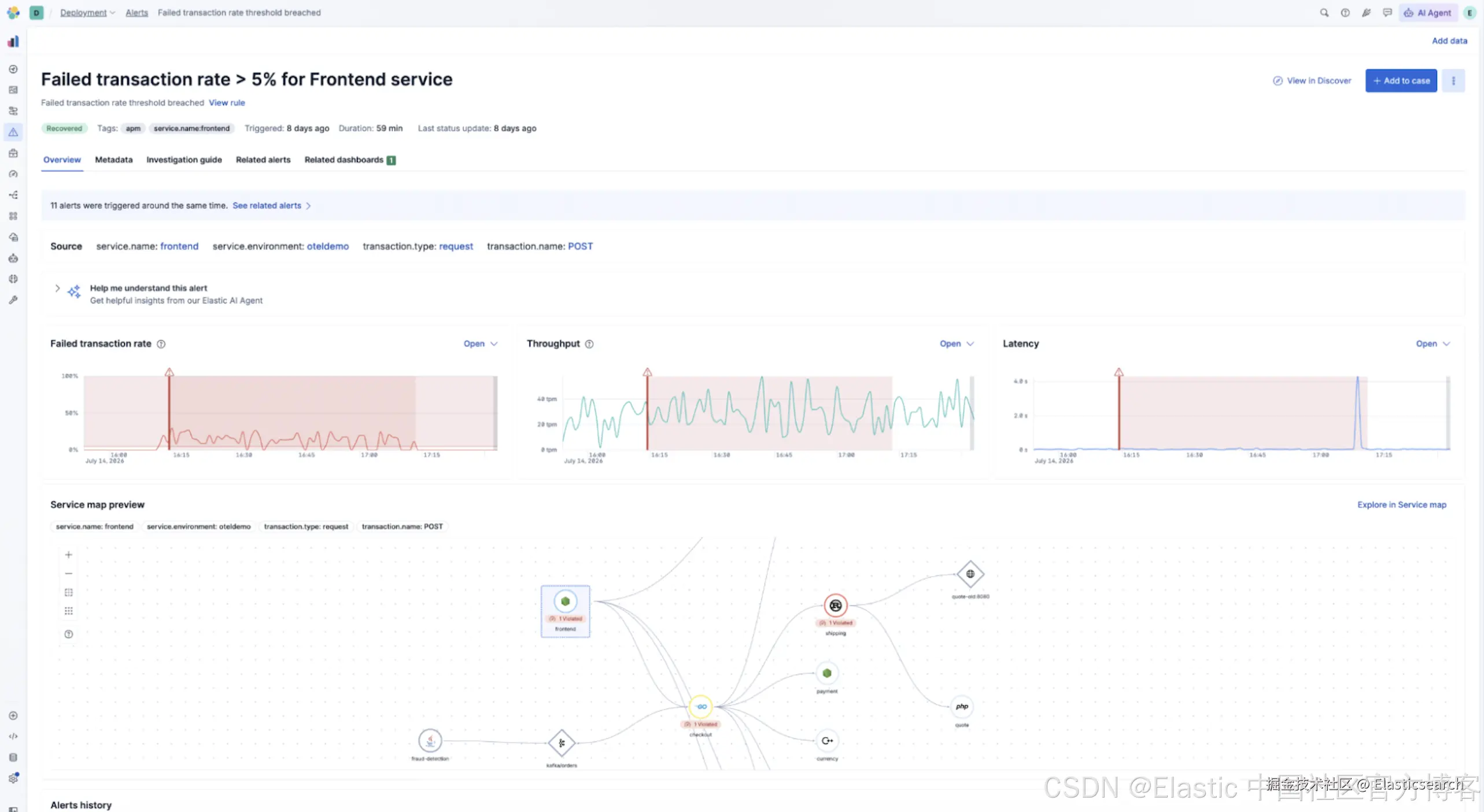Select the quote PHP service node

(961, 707)
